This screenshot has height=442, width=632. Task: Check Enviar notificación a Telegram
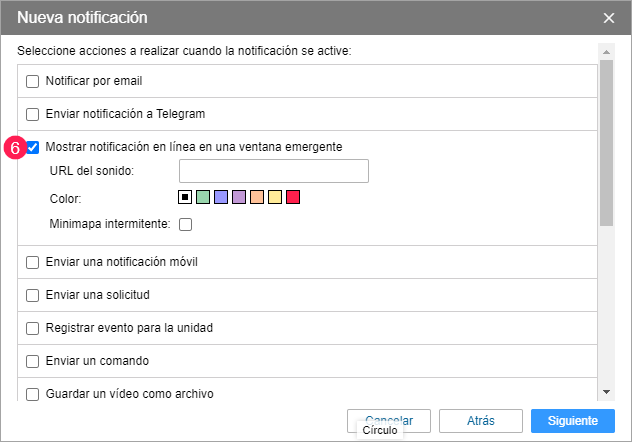[33, 114]
